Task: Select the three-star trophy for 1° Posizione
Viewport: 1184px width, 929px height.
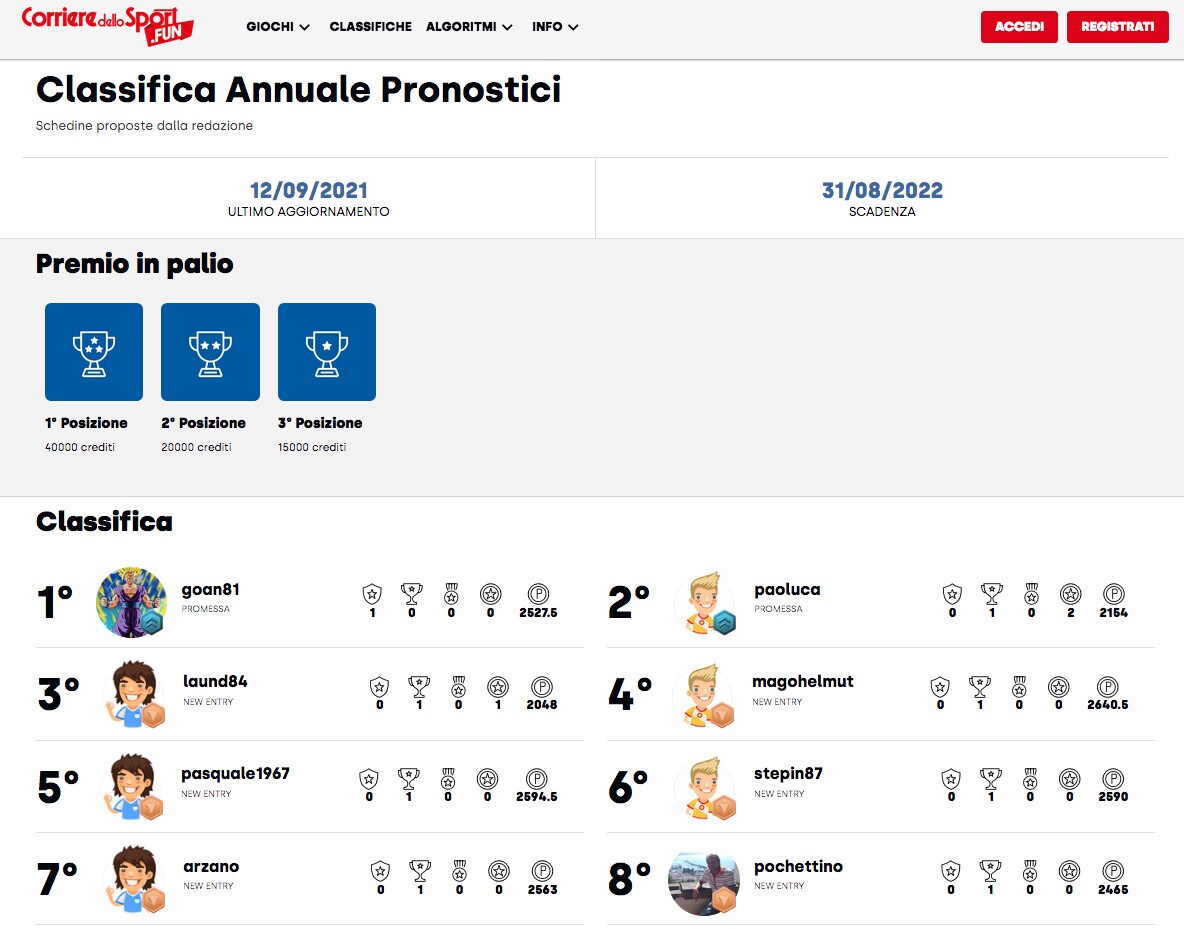Action: click(94, 352)
